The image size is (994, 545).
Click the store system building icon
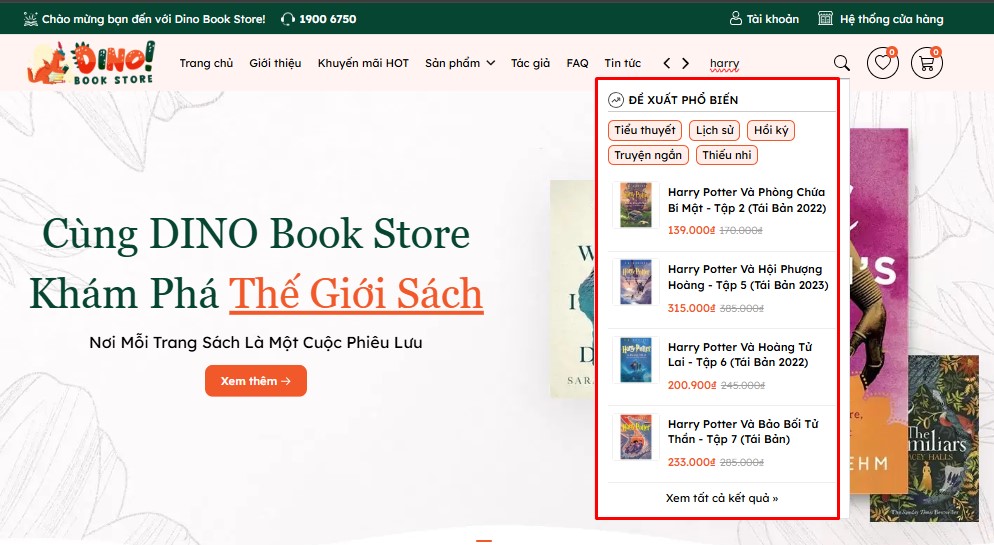pyautogui.click(x=825, y=18)
